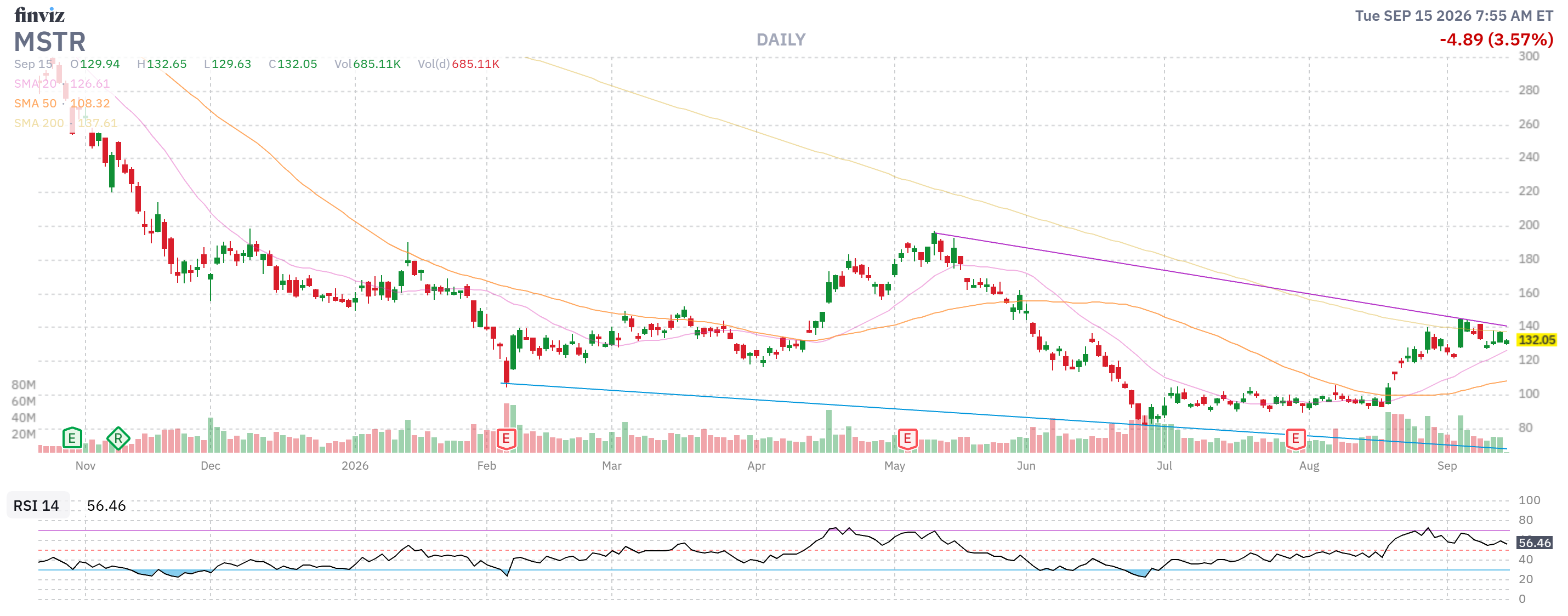Click the SMA 50 value 108.32

90,104
